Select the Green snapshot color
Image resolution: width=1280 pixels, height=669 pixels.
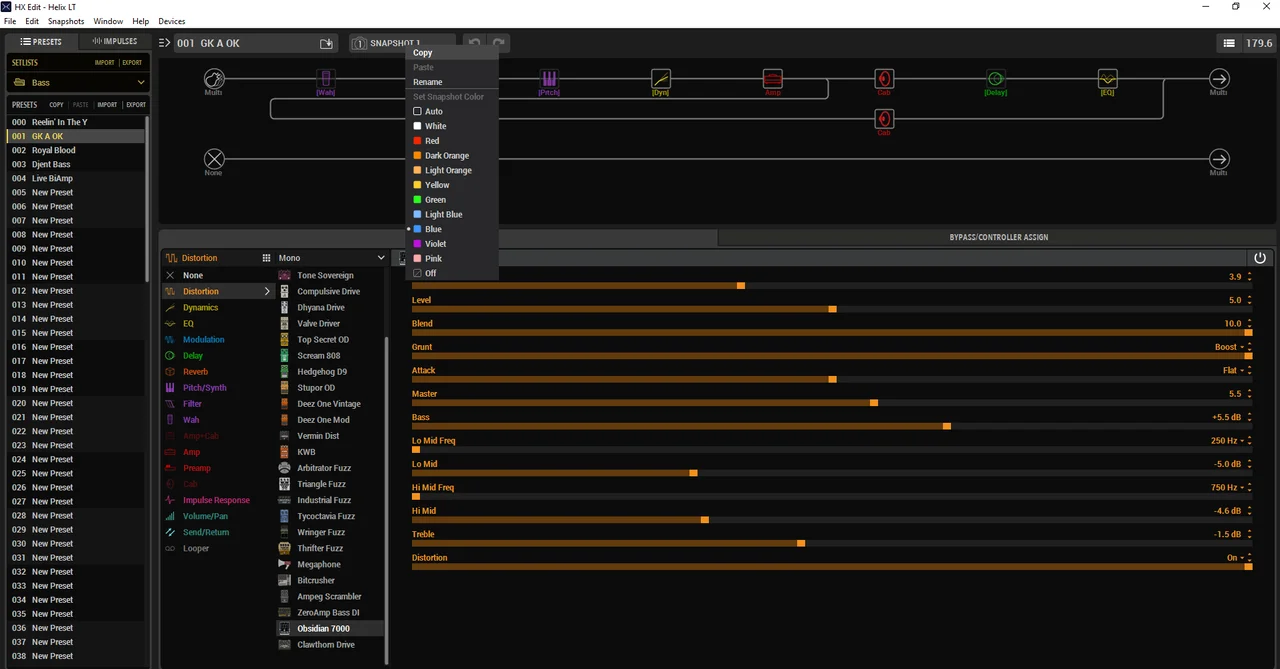(435, 199)
